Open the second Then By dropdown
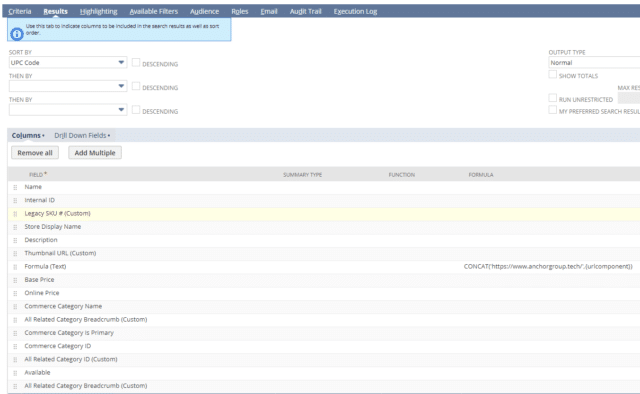 point(68,110)
